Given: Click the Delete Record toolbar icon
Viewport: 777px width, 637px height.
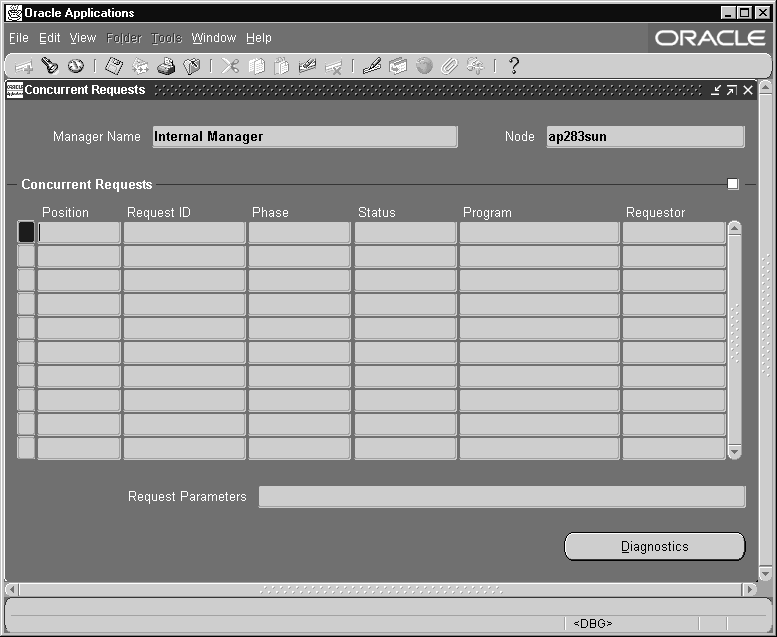Looking at the screenshot, I should pyautogui.click(x=333, y=66).
